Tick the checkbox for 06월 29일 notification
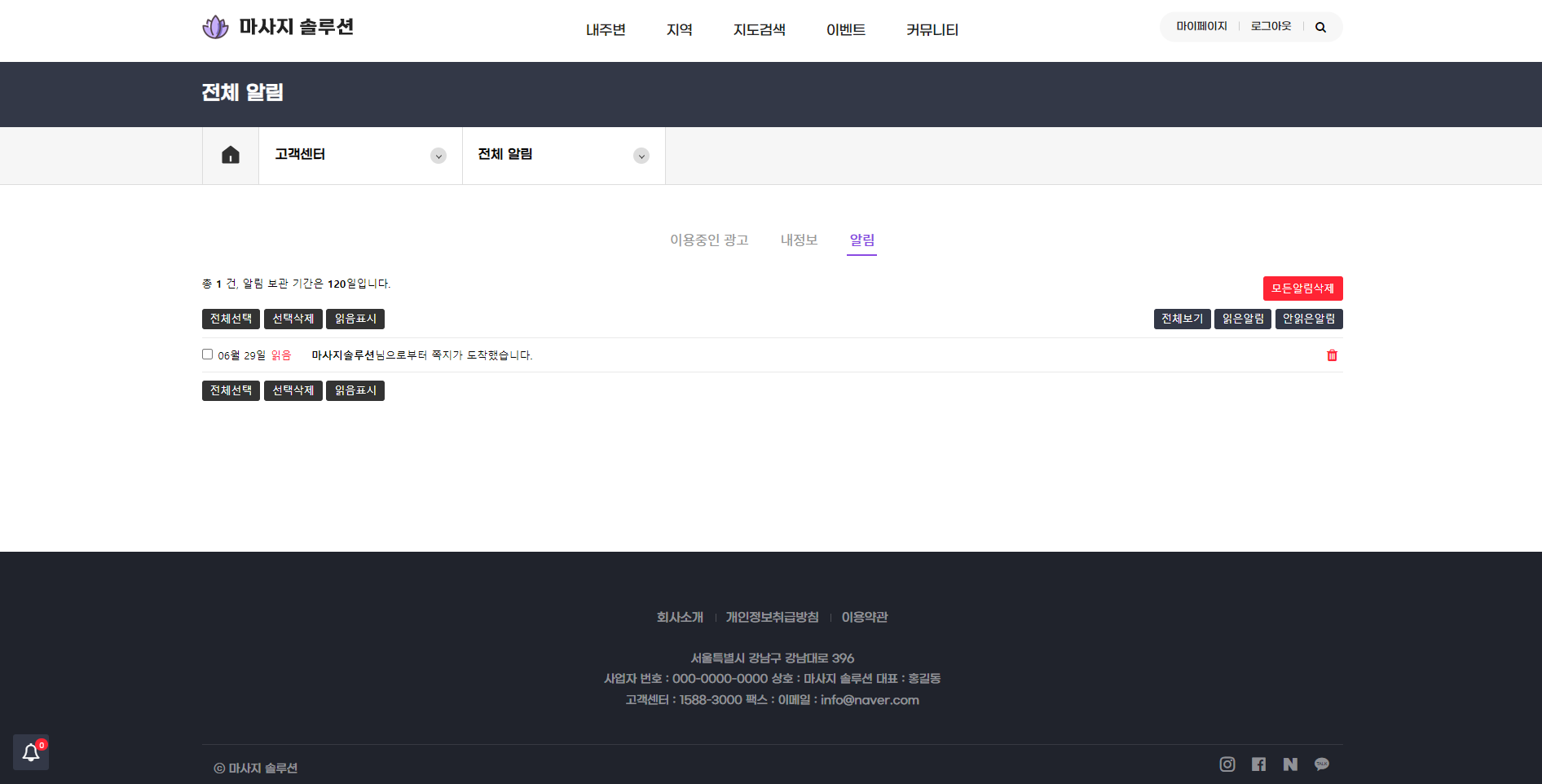 207,355
